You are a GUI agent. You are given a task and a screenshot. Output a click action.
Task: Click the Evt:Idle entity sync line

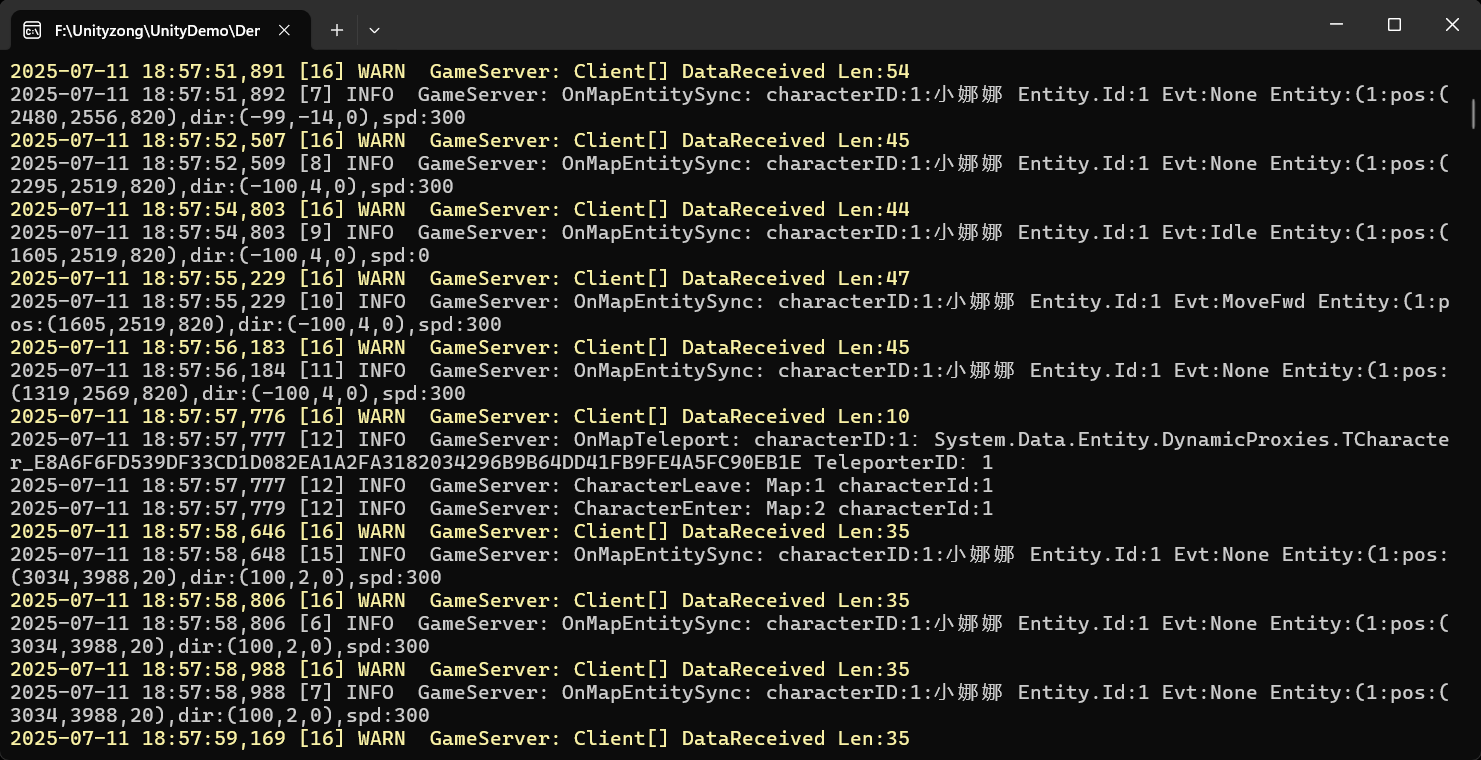(700, 233)
